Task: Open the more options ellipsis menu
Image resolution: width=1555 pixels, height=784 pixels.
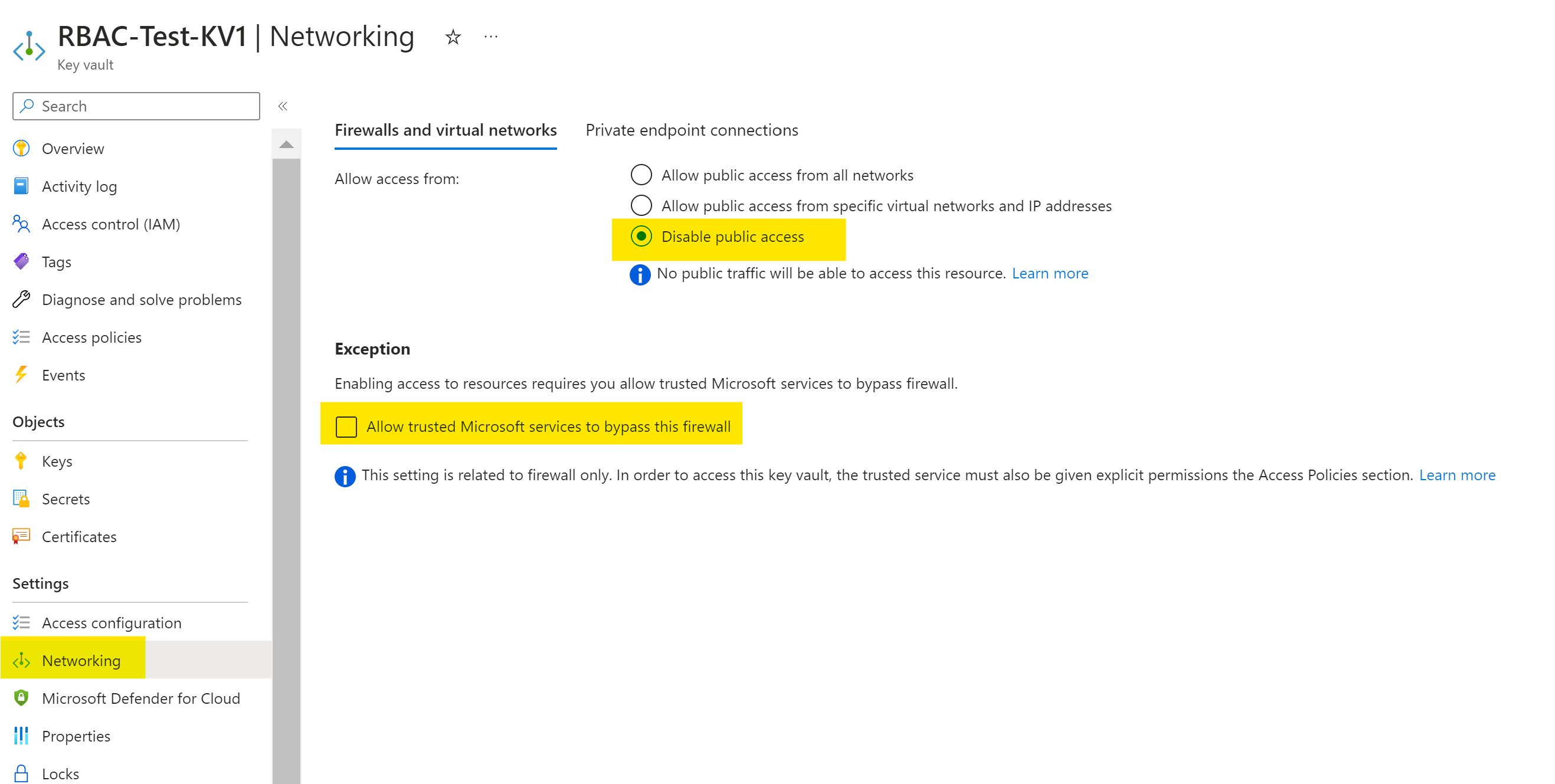Action: (x=491, y=37)
